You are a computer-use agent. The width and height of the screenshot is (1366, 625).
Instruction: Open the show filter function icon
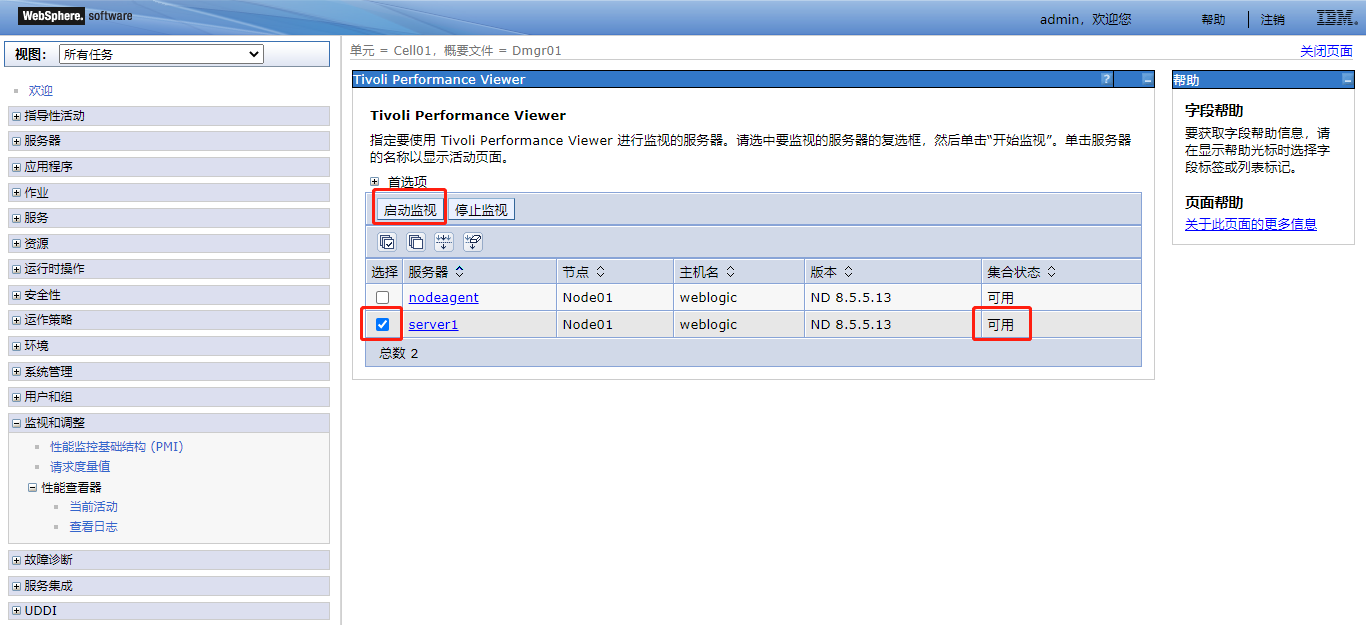[443, 241]
